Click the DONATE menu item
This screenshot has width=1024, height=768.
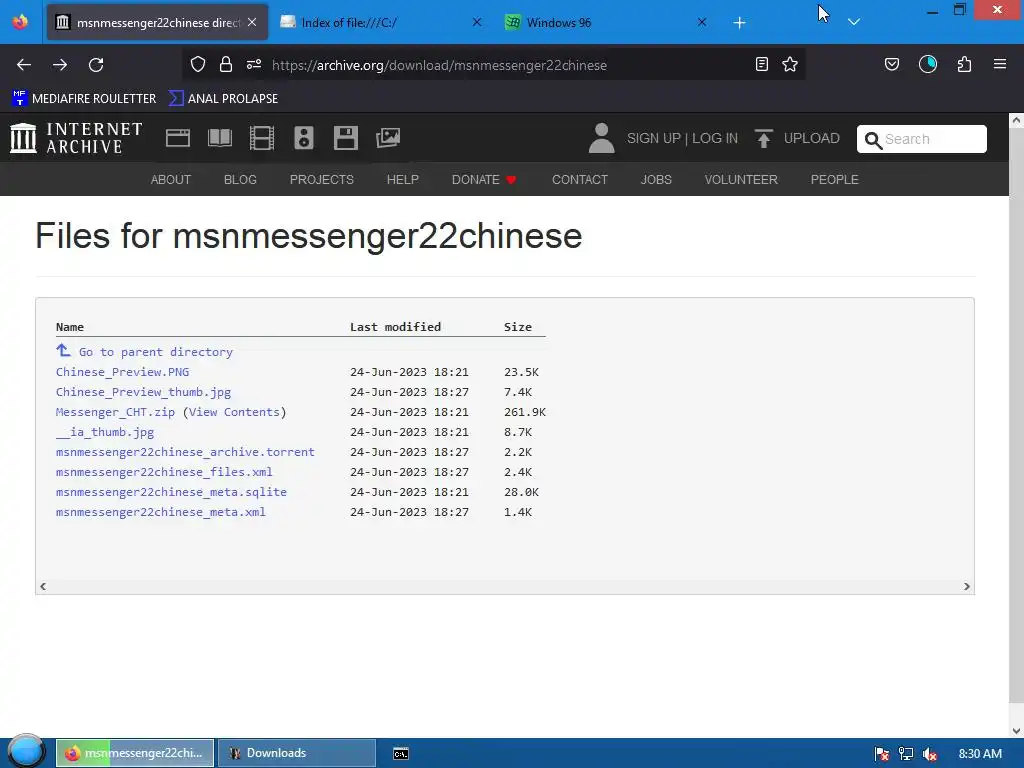(484, 180)
